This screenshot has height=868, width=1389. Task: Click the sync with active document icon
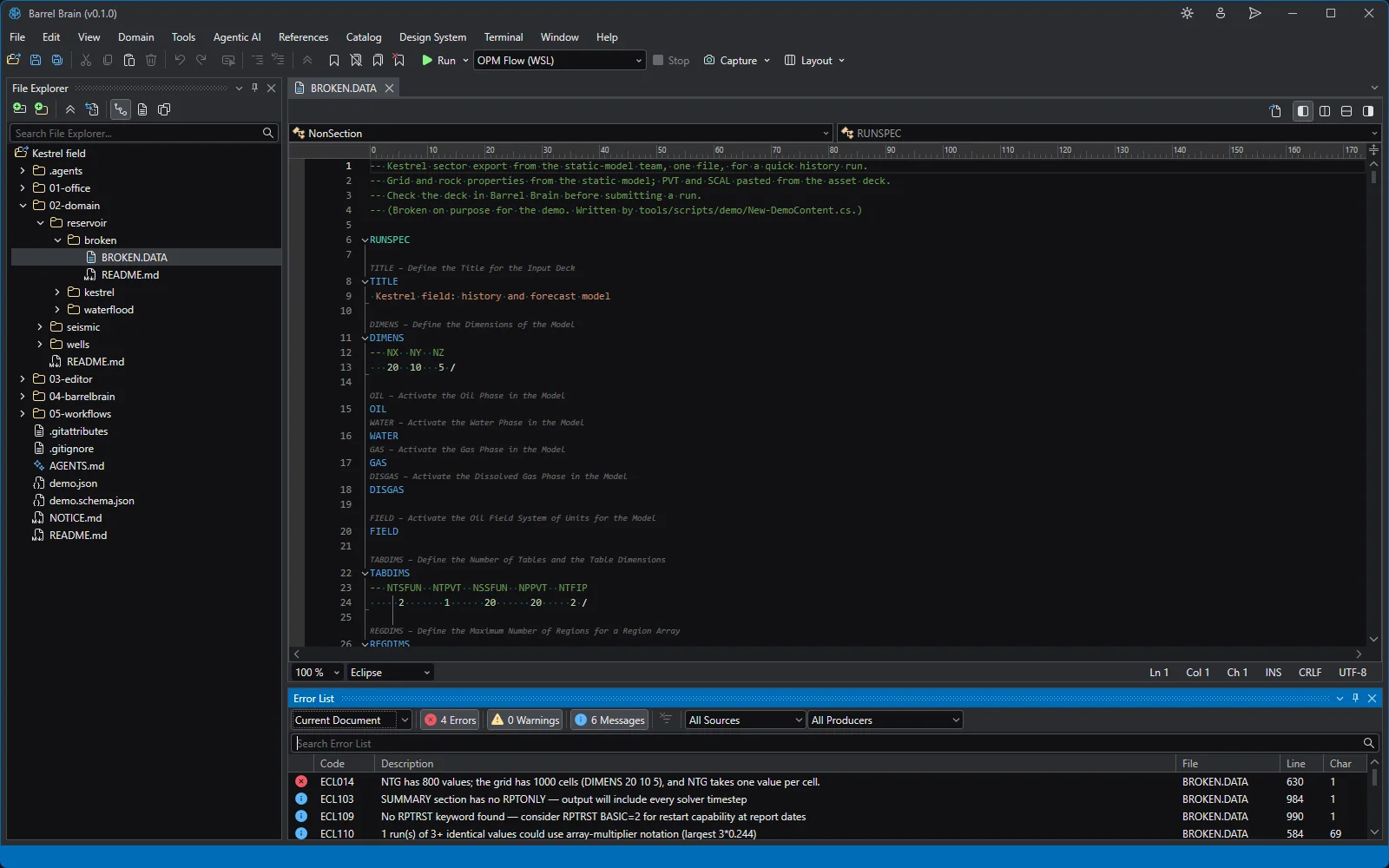pos(92,109)
